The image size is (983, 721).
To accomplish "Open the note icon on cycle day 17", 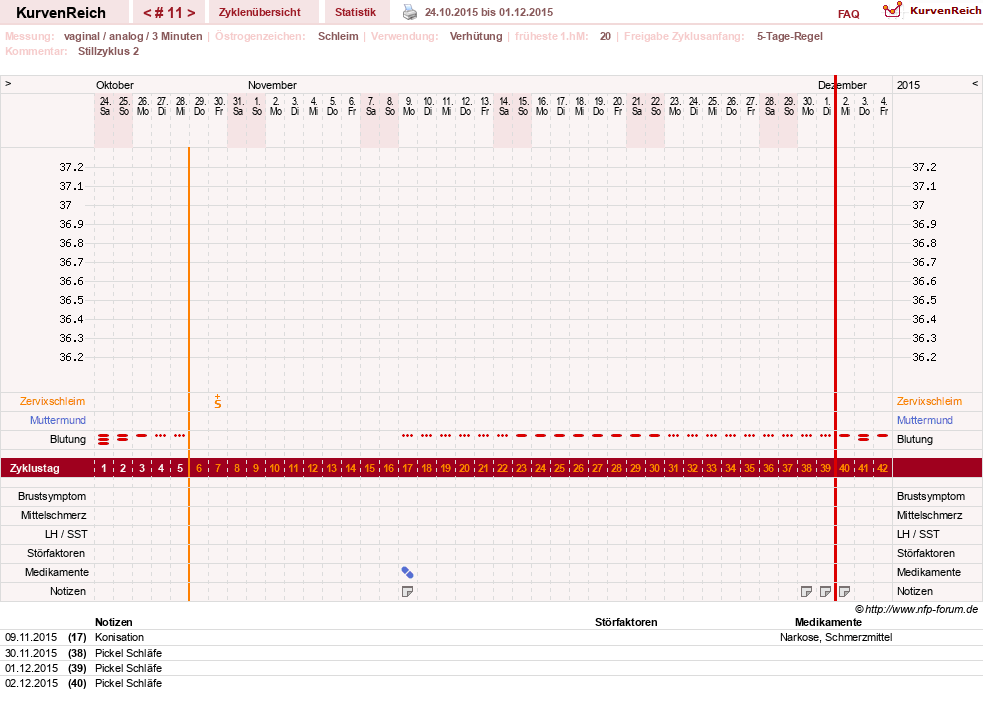I will 407,591.
